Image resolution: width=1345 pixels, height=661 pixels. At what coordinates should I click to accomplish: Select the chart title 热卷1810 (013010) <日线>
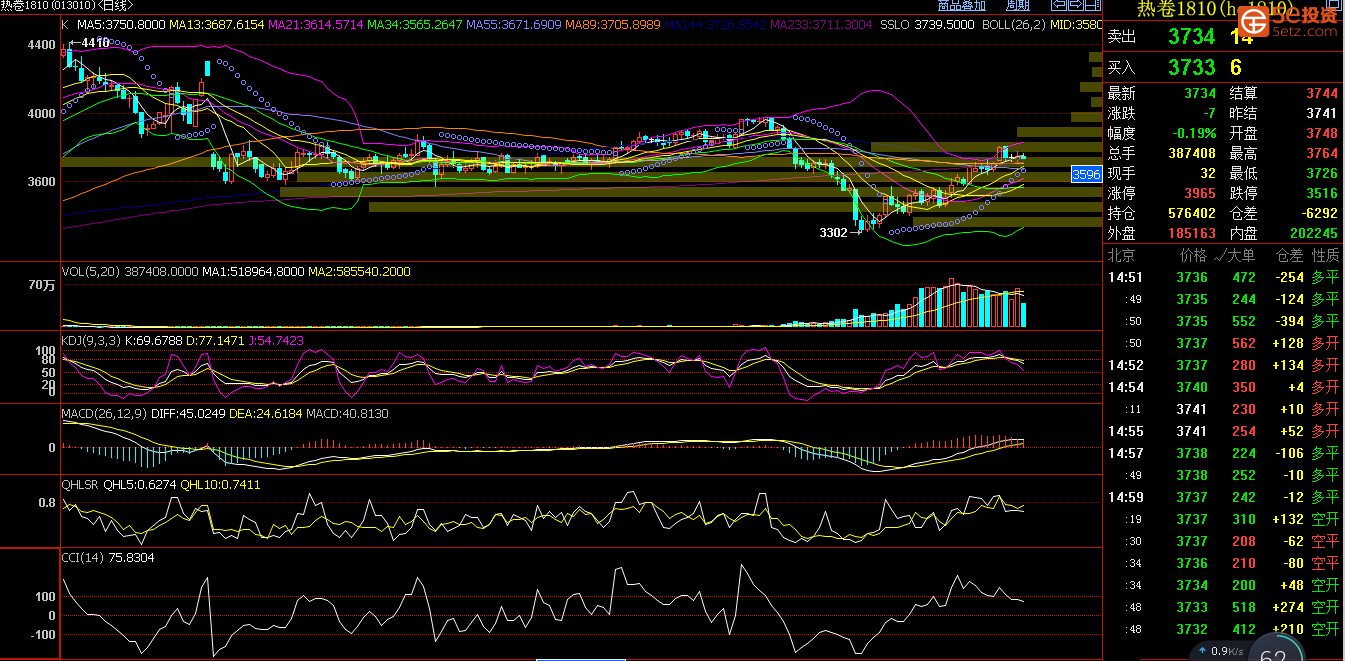[66, 4]
